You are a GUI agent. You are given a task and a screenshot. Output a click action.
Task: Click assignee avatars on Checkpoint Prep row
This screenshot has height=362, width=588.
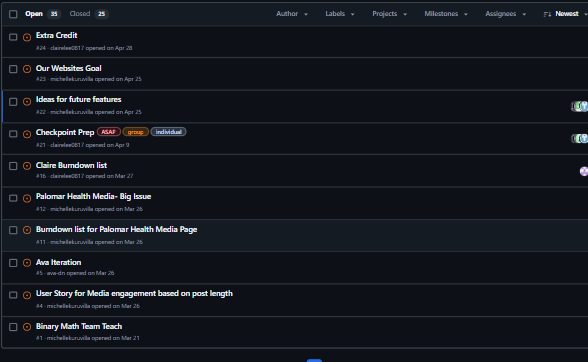tap(579, 139)
